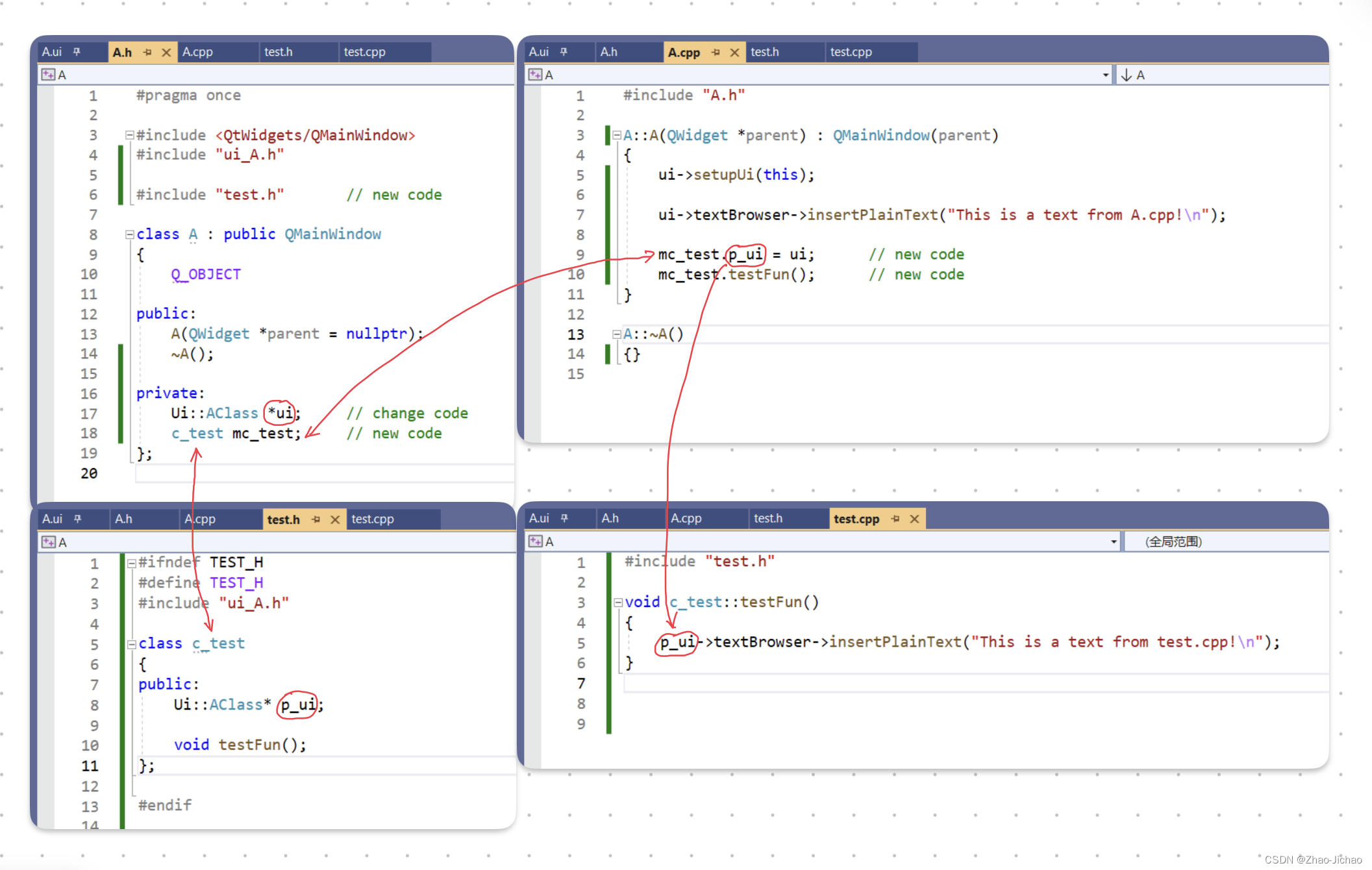Image resolution: width=1372 pixels, height=870 pixels.
Task: Close the A.cpp tab in top-right editor
Action: coord(734,53)
